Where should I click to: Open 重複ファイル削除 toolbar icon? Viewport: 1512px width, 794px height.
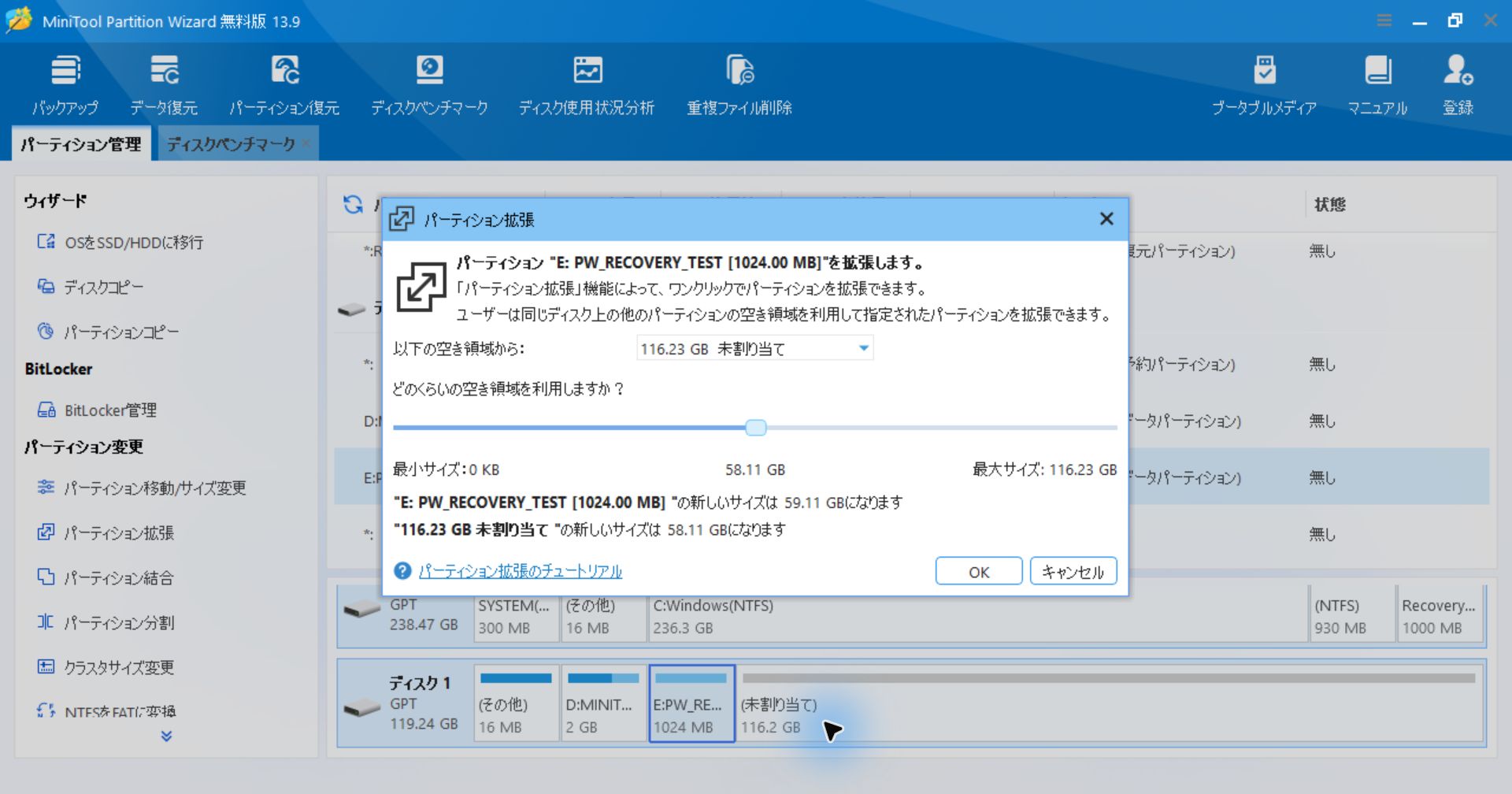(739, 85)
